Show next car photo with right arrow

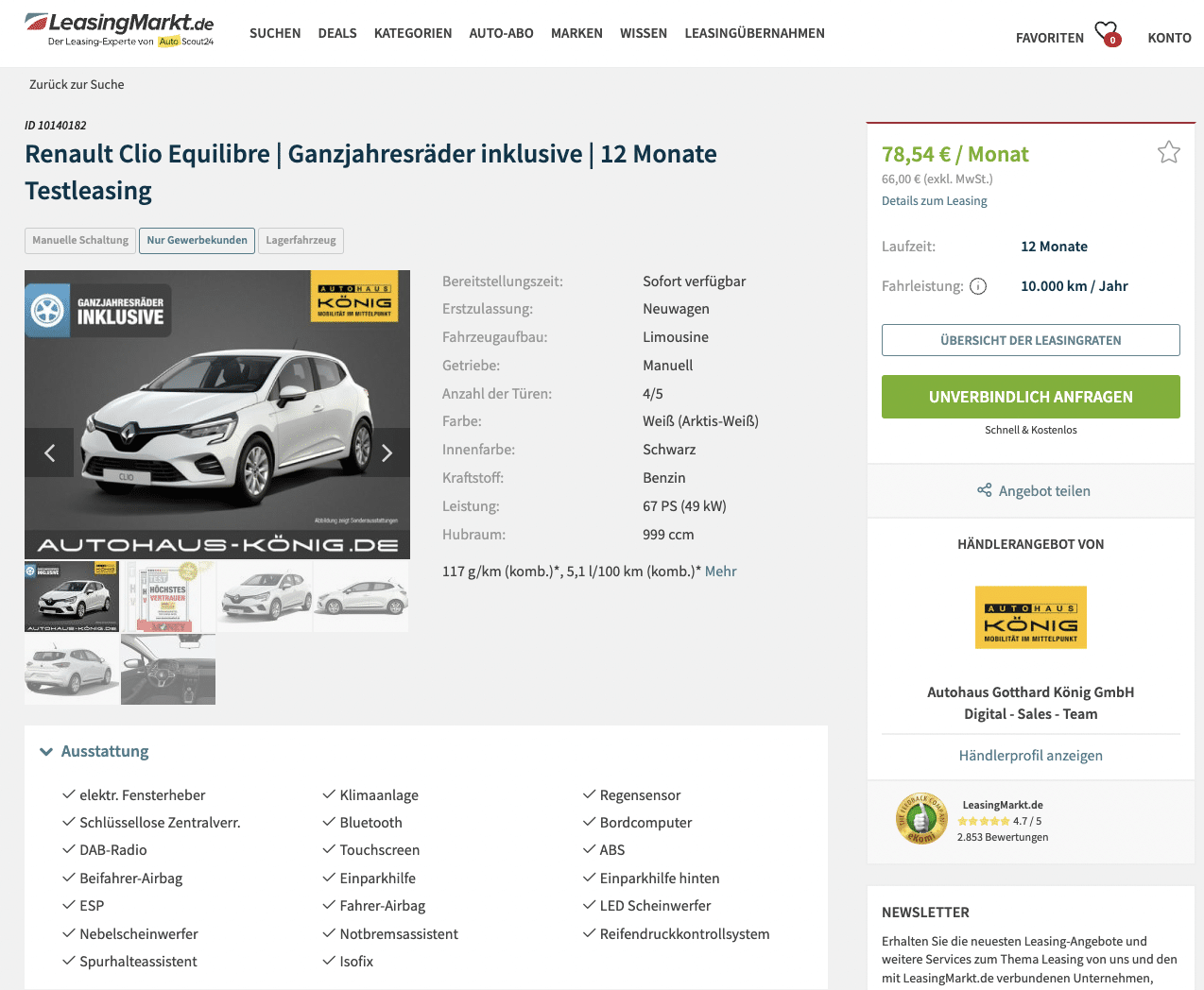tap(387, 452)
